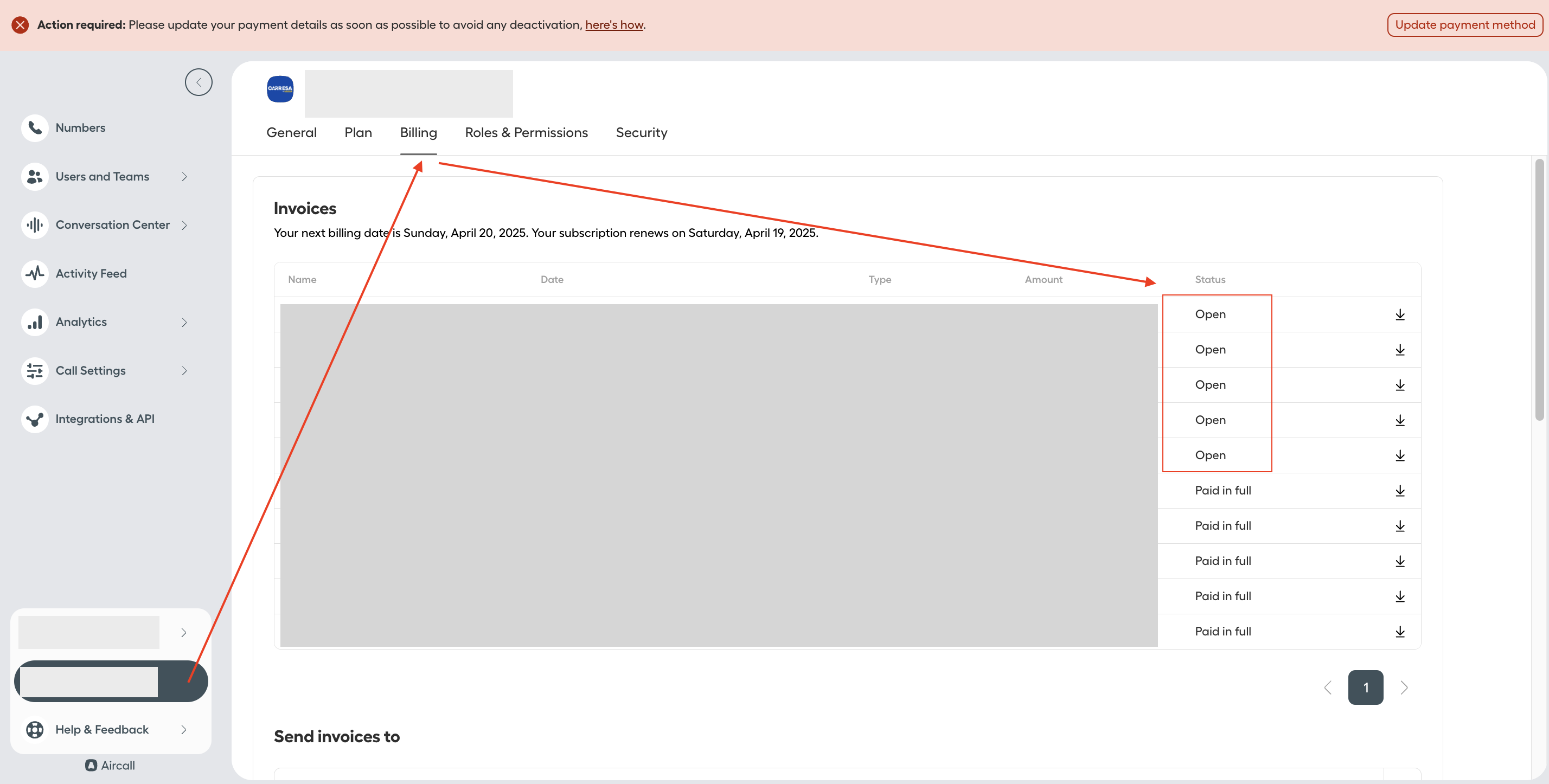Click the Date column header
The width and height of the screenshot is (1549, 784).
tap(552, 280)
